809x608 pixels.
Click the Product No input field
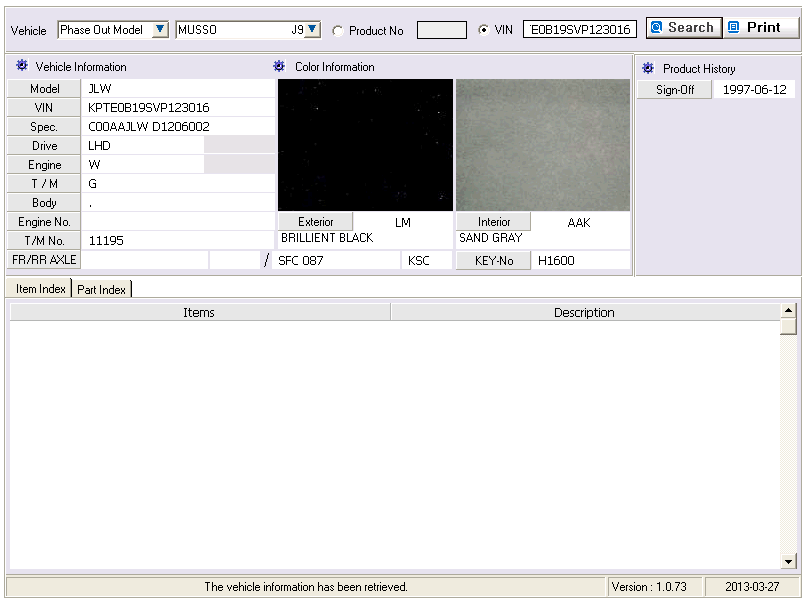(x=442, y=30)
